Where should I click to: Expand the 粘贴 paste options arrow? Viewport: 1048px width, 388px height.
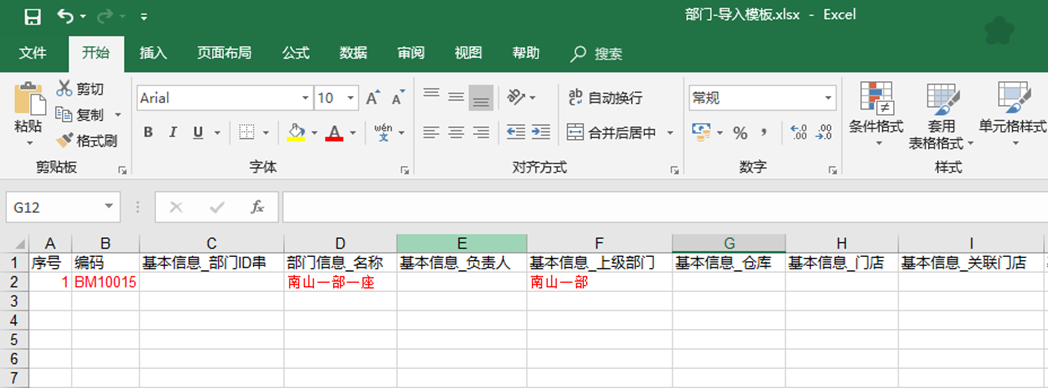29,142
